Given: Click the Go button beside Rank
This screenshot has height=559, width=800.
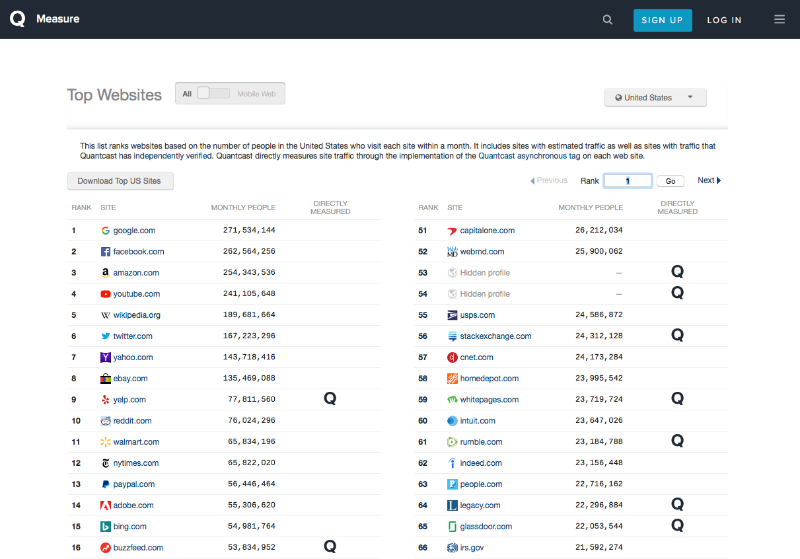Looking at the screenshot, I should [x=670, y=181].
